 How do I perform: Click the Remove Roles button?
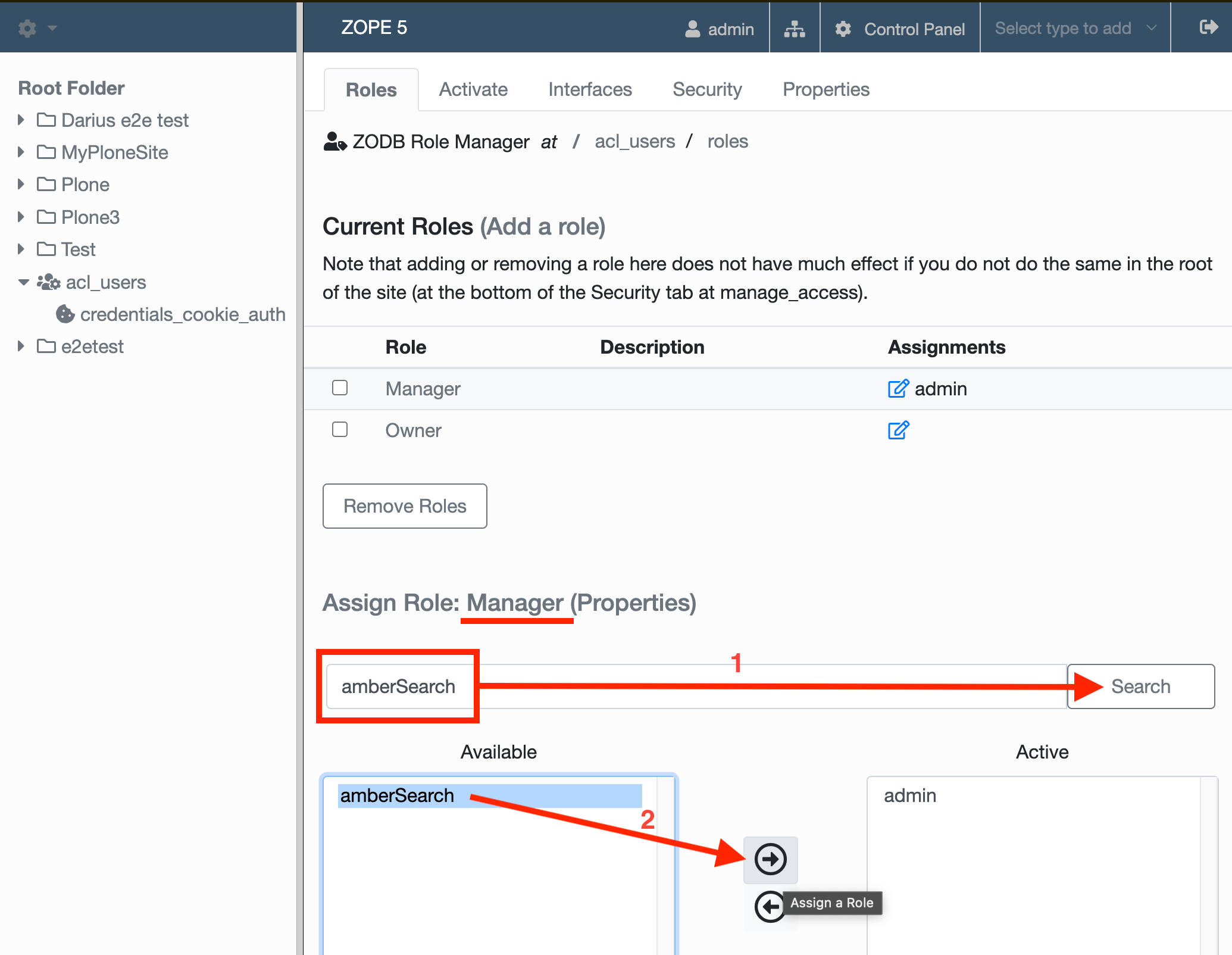coord(405,506)
